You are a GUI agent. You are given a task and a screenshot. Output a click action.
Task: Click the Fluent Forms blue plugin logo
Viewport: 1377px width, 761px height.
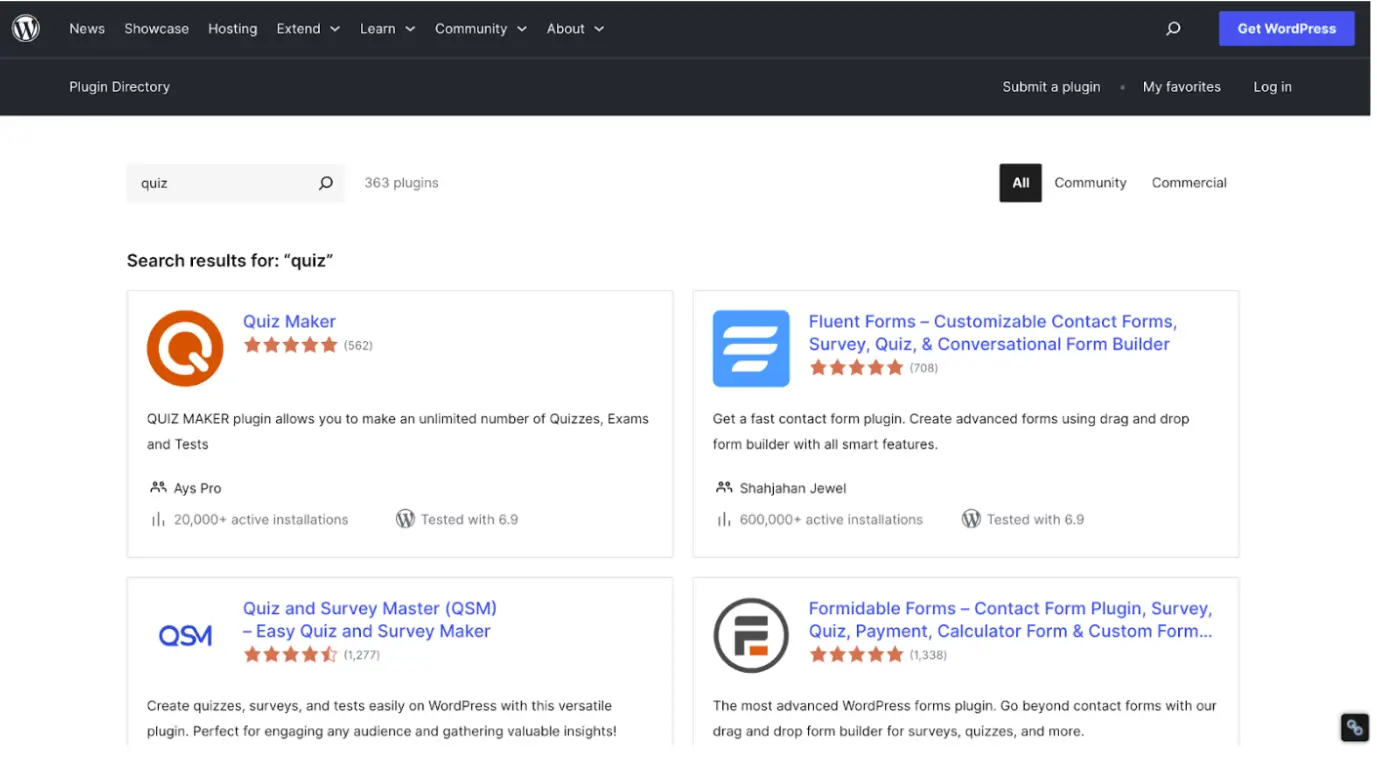(x=750, y=348)
